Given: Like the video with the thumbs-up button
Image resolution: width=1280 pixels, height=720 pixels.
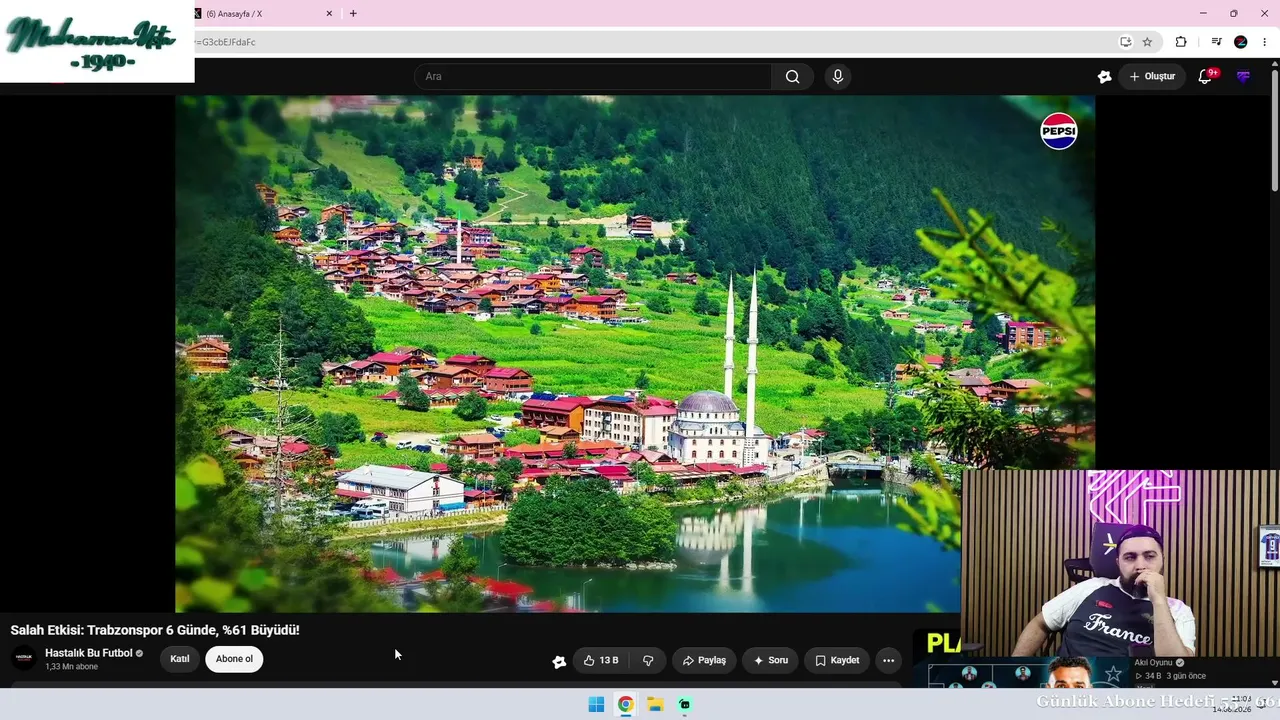Looking at the screenshot, I should 601,660.
